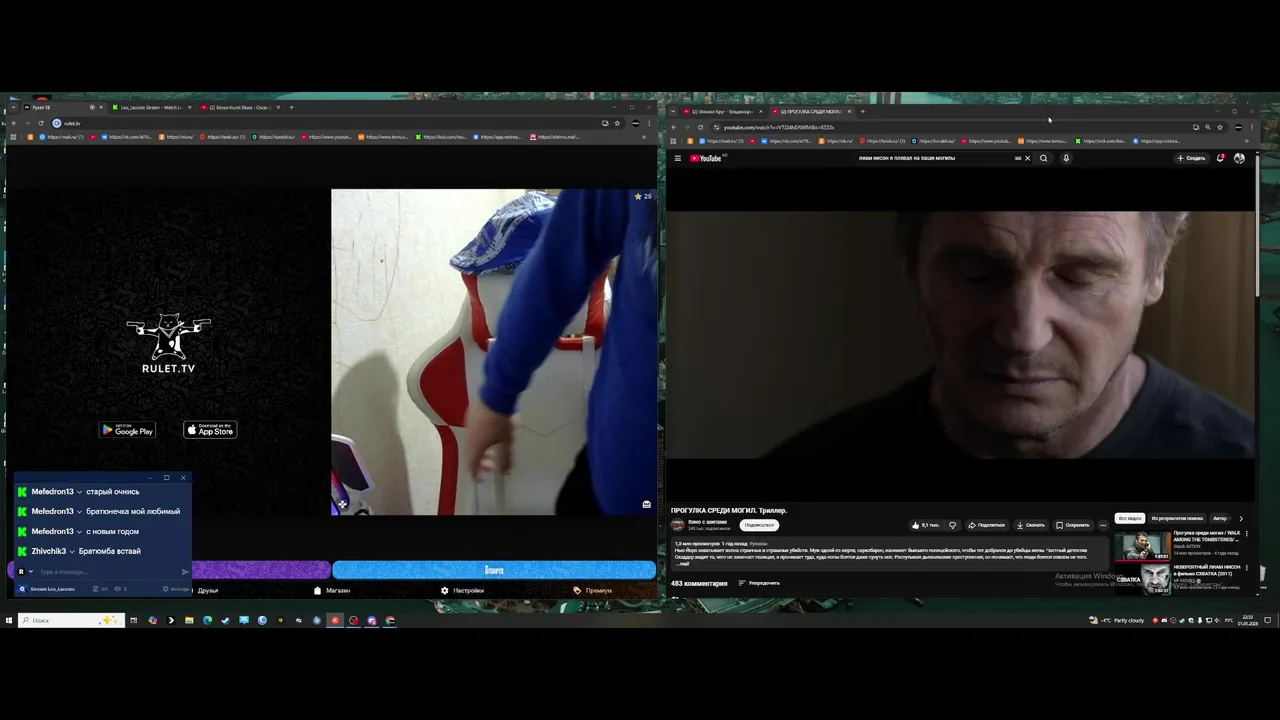This screenshot has height=720, width=1280.
Task: Click the blue next button in Rulet
Action: pos(494,570)
